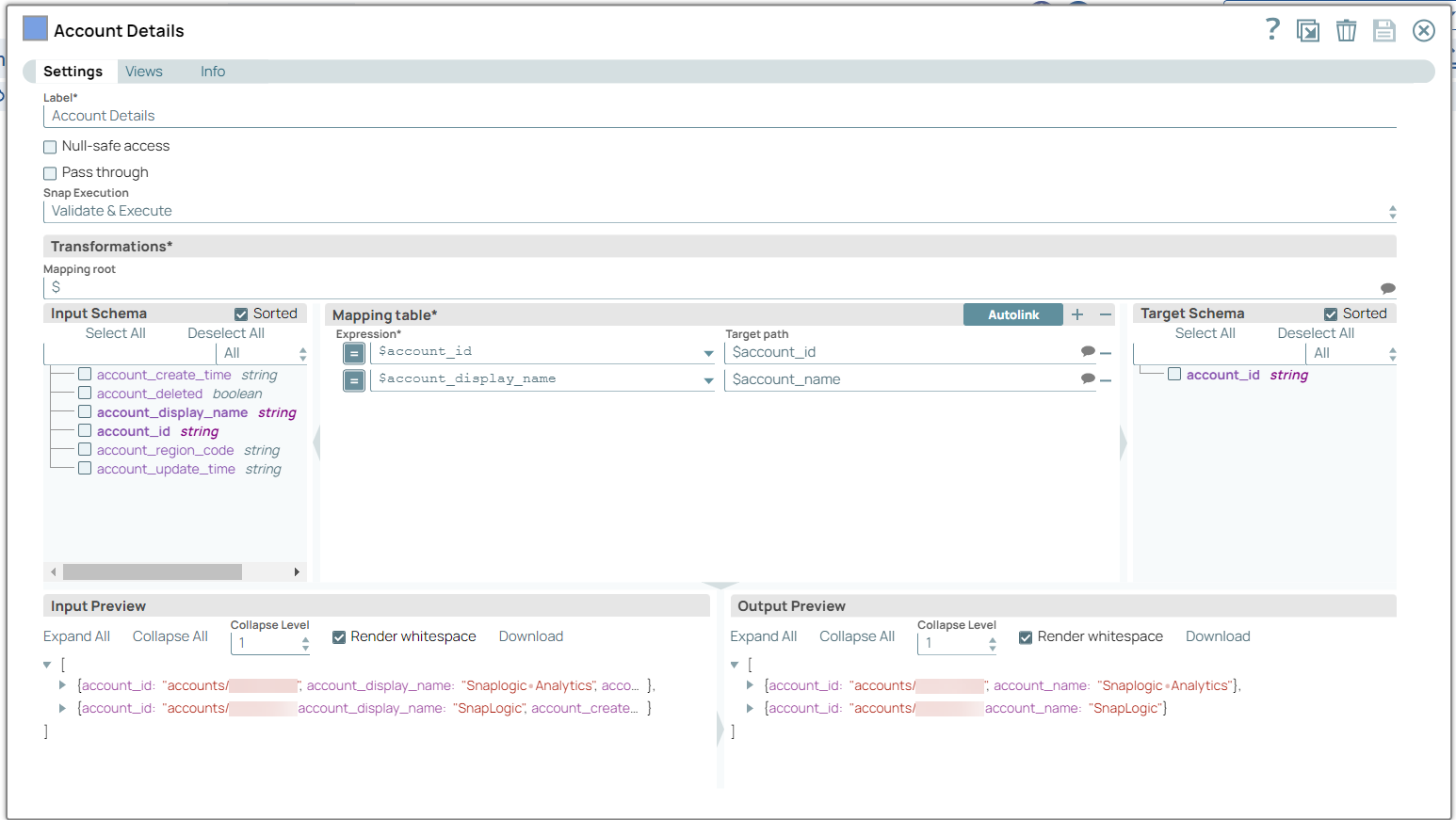The height and width of the screenshot is (820, 1456).
Task: Open suggestions for the $account_id expression
Action: [x=707, y=351]
